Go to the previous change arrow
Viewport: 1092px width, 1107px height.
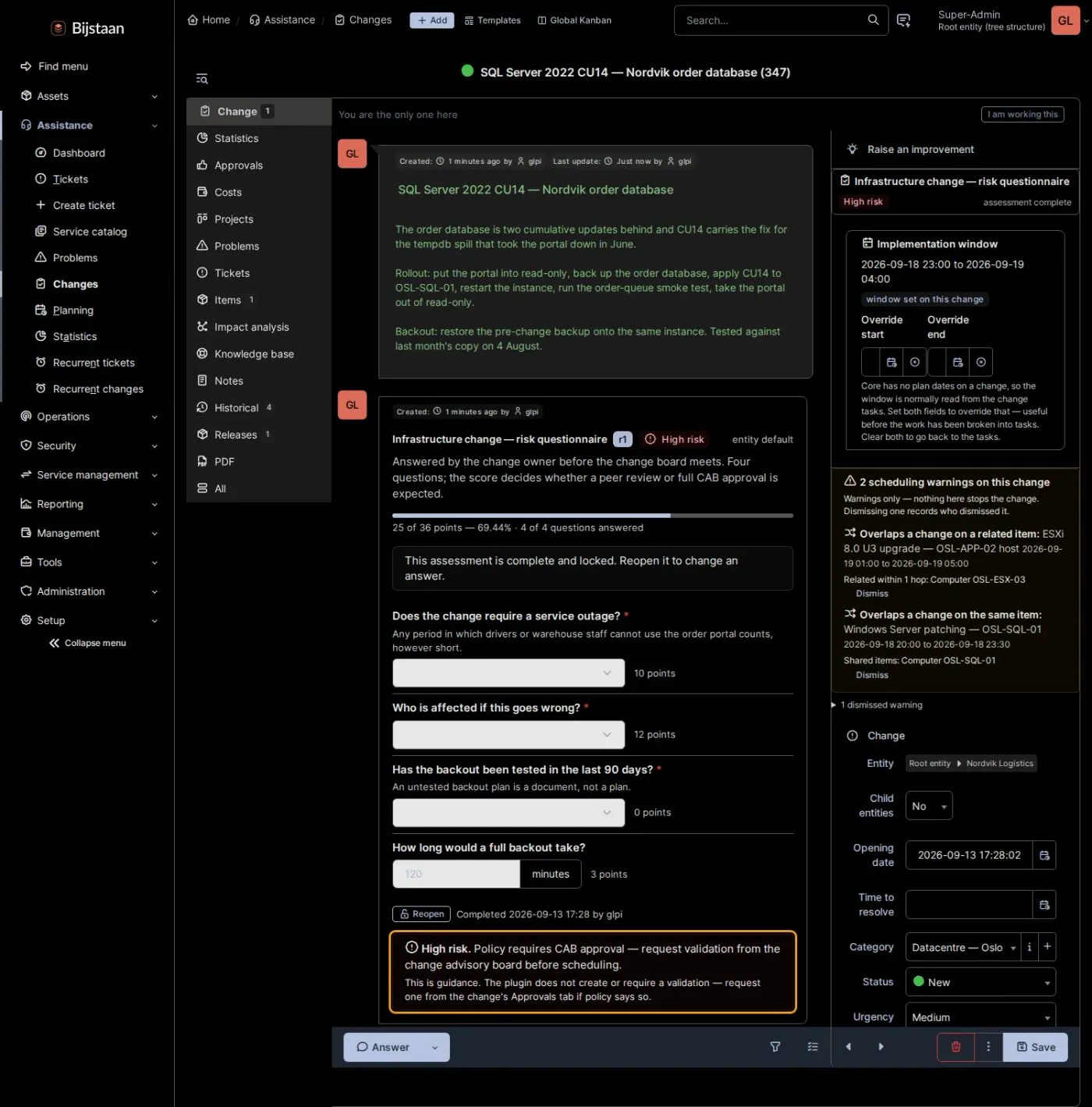tap(849, 1047)
